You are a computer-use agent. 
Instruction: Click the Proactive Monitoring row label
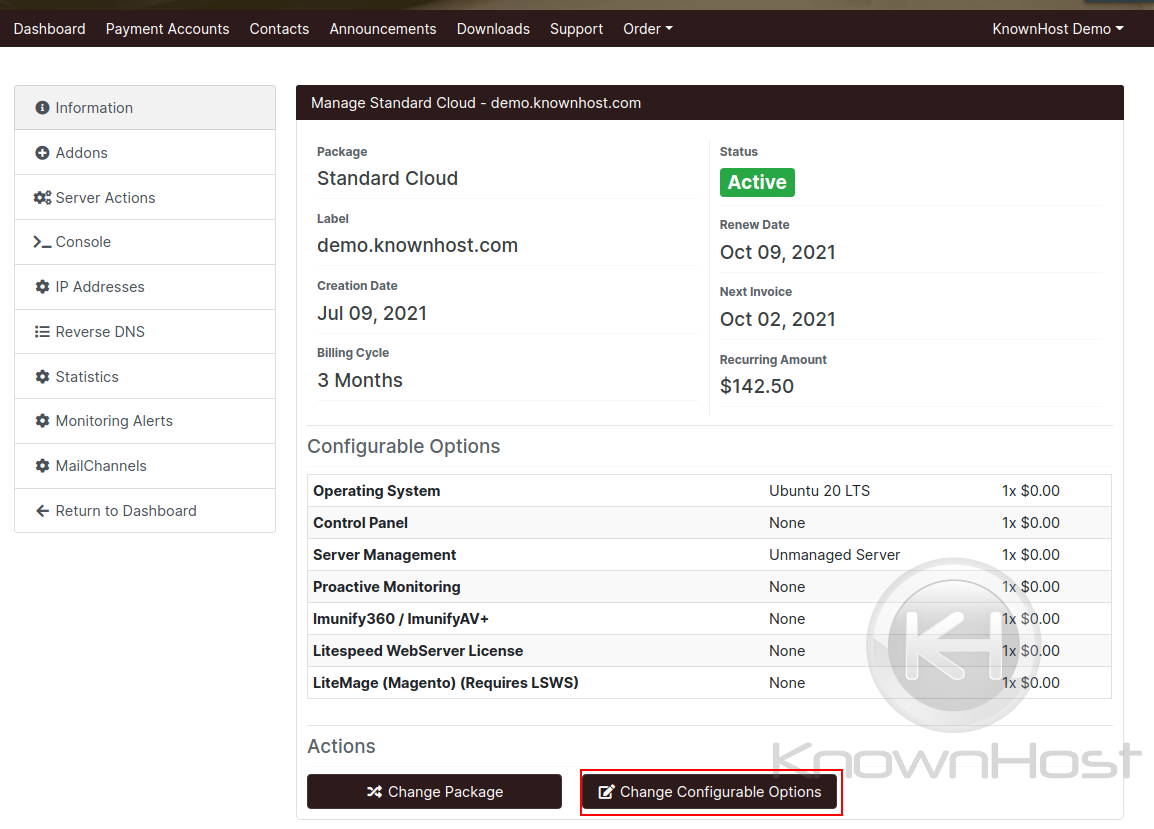[x=386, y=587]
